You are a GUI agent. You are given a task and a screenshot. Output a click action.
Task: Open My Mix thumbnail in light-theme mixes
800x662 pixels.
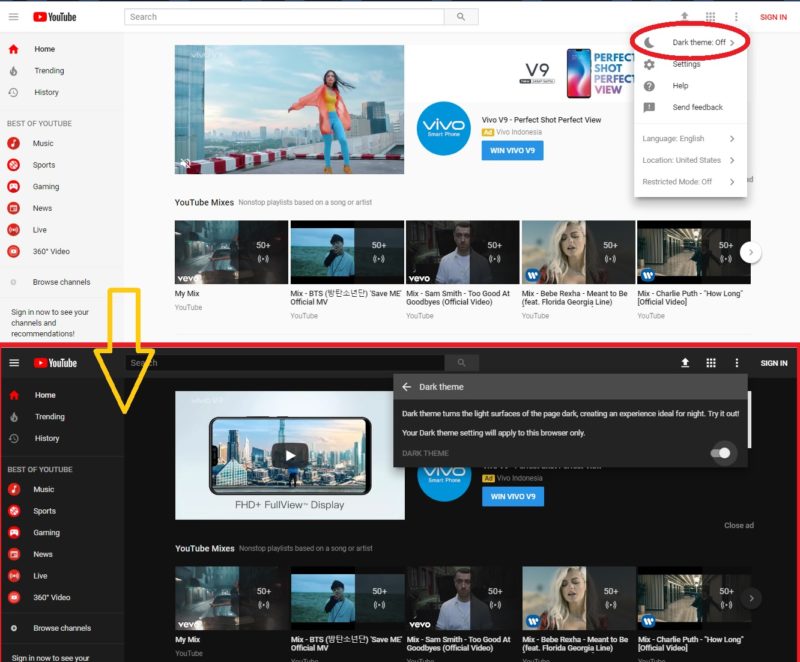tap(231, 252)
